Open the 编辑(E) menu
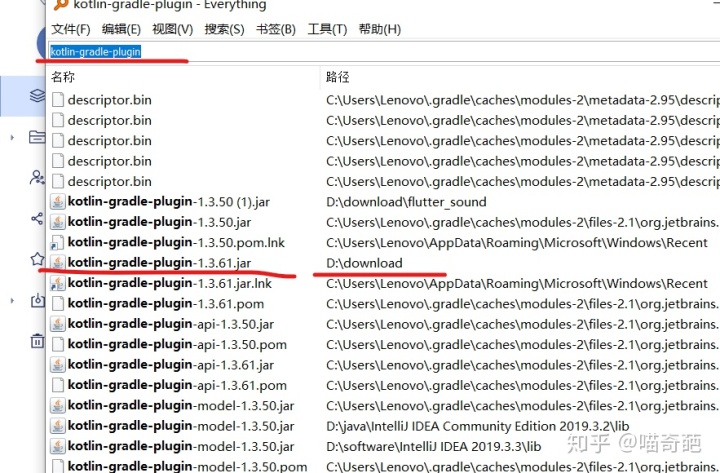The height and width of the screenshot is (473, 720). tap(121, 29)
